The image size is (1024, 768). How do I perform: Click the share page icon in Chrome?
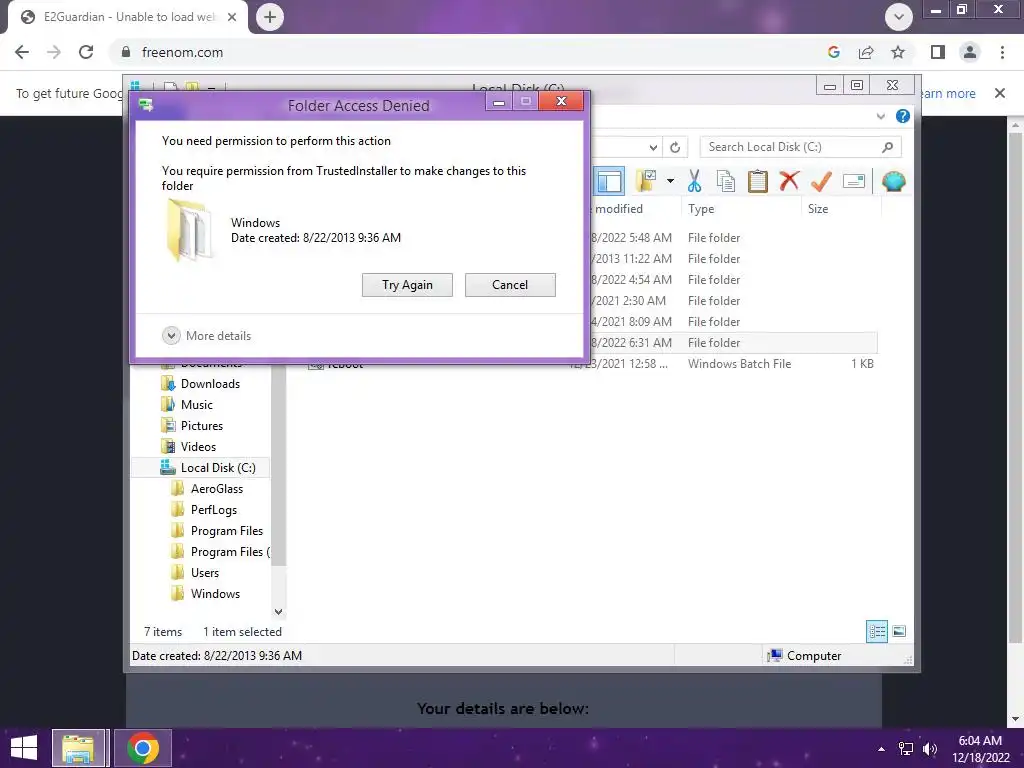coord(866,52)
